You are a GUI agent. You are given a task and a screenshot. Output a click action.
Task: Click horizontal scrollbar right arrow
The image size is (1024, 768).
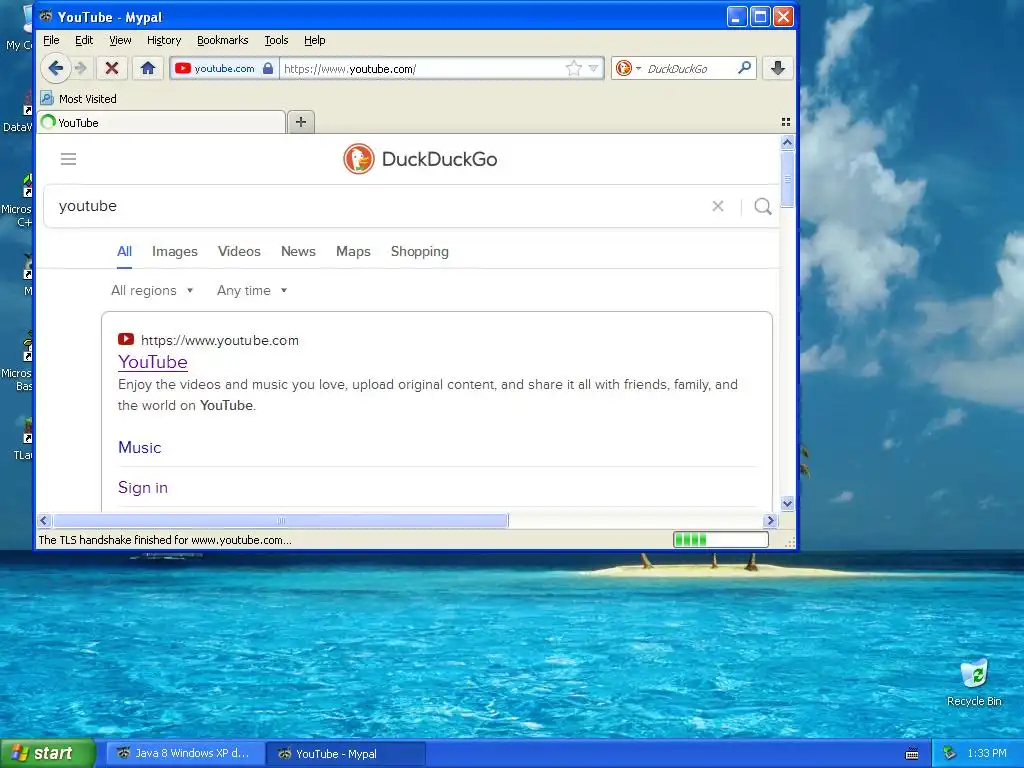[x=771, y=520]
